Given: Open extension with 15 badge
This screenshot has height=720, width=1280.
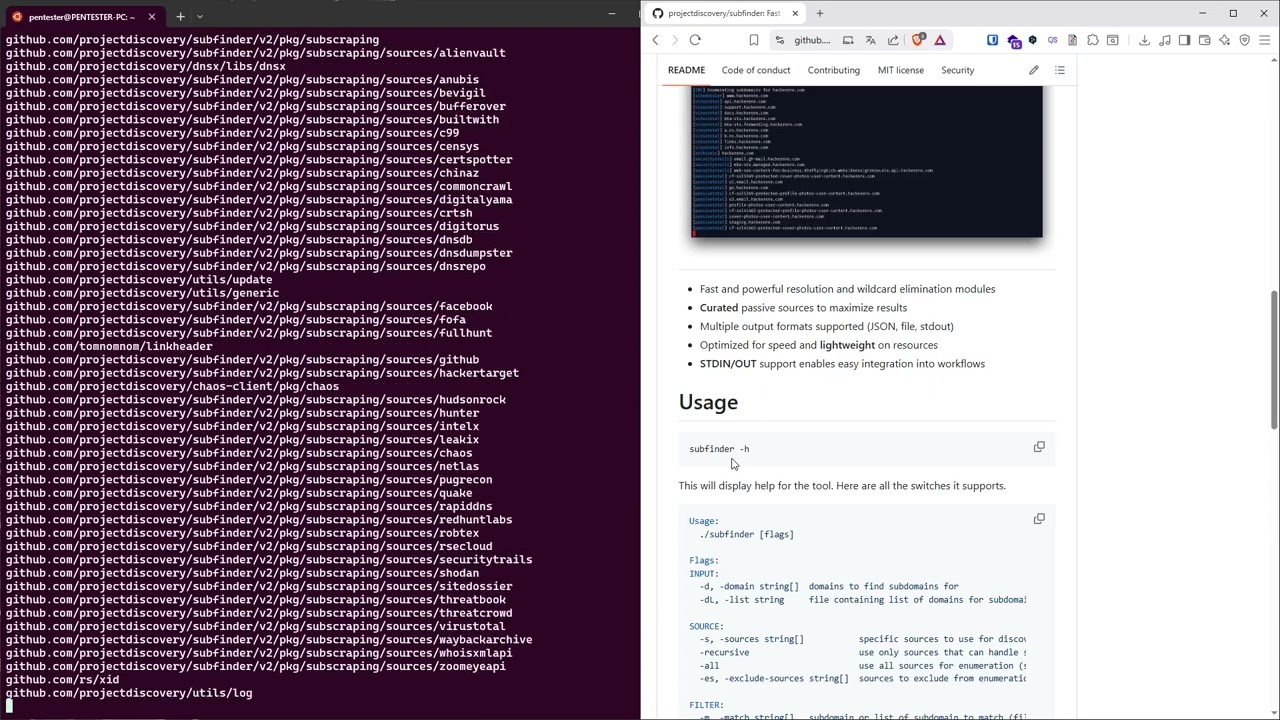Looking at the screenshot, I should (1014, 41).
